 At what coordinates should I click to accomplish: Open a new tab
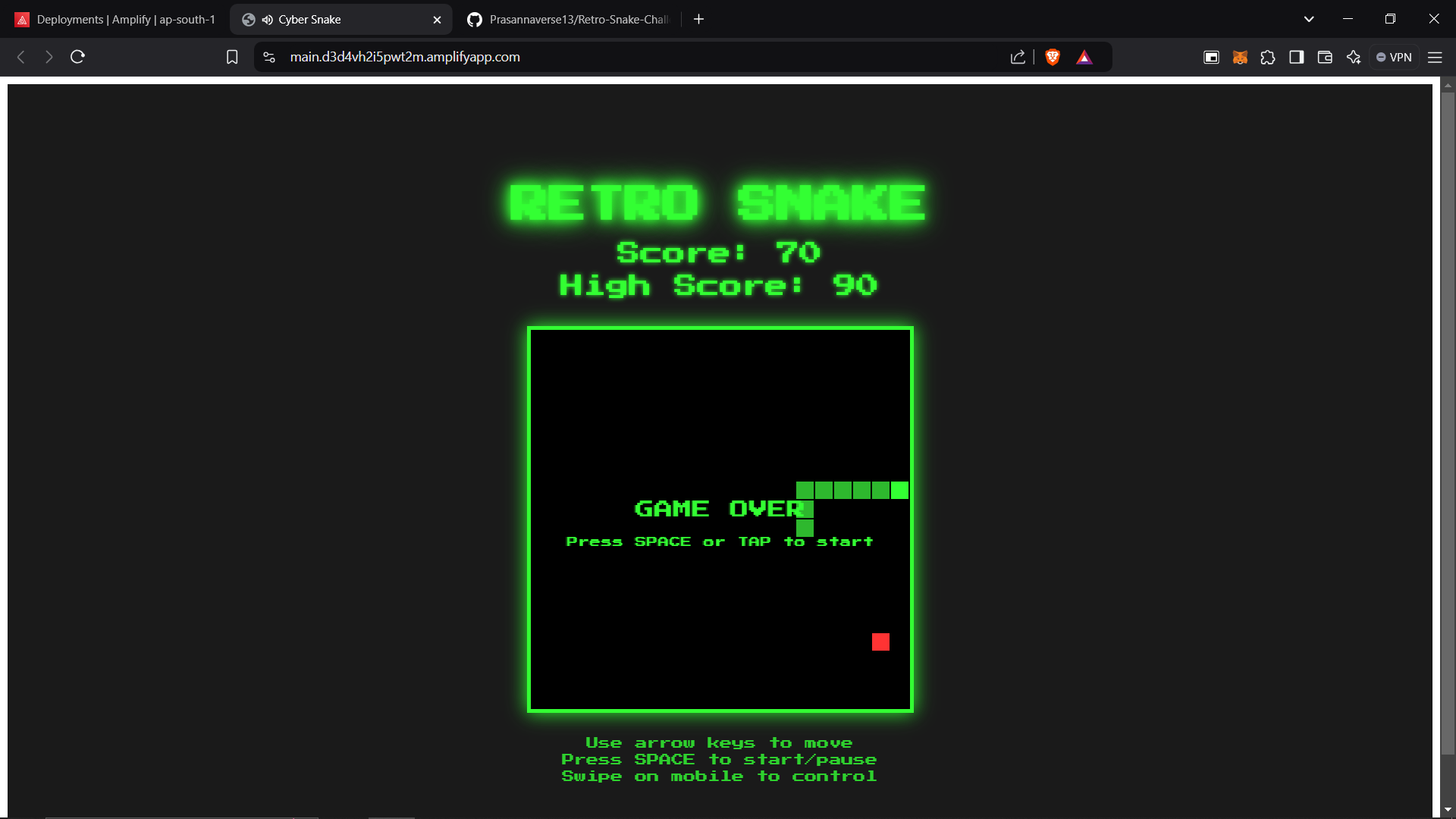(698, 20)
